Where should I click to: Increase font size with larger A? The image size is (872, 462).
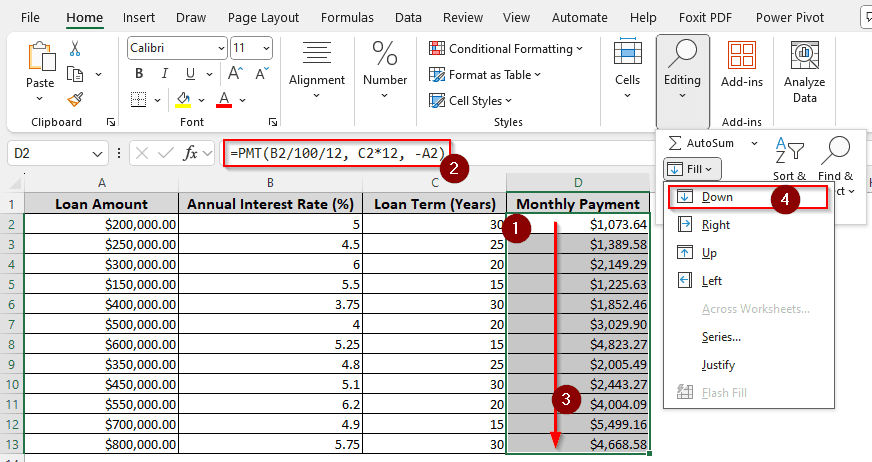click(235, 73)
